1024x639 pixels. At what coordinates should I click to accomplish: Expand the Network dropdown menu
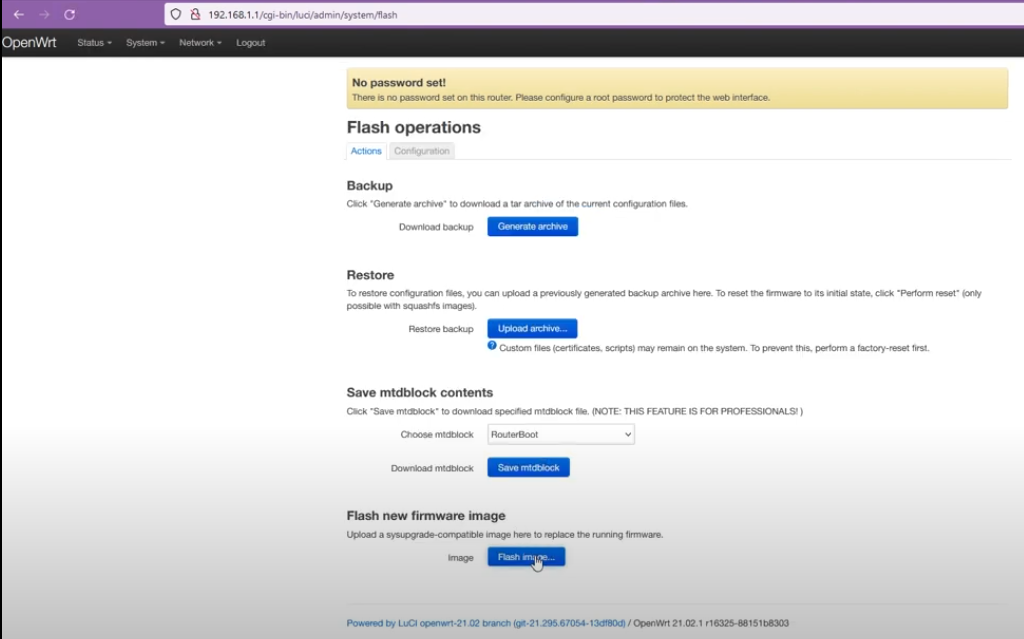[200, 43]
